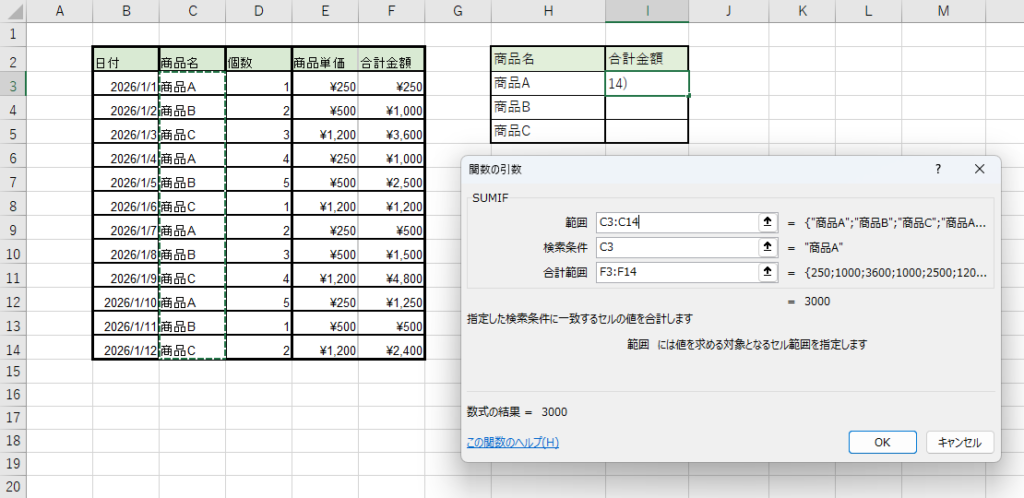Select row header 16

[x=12, y=394]
